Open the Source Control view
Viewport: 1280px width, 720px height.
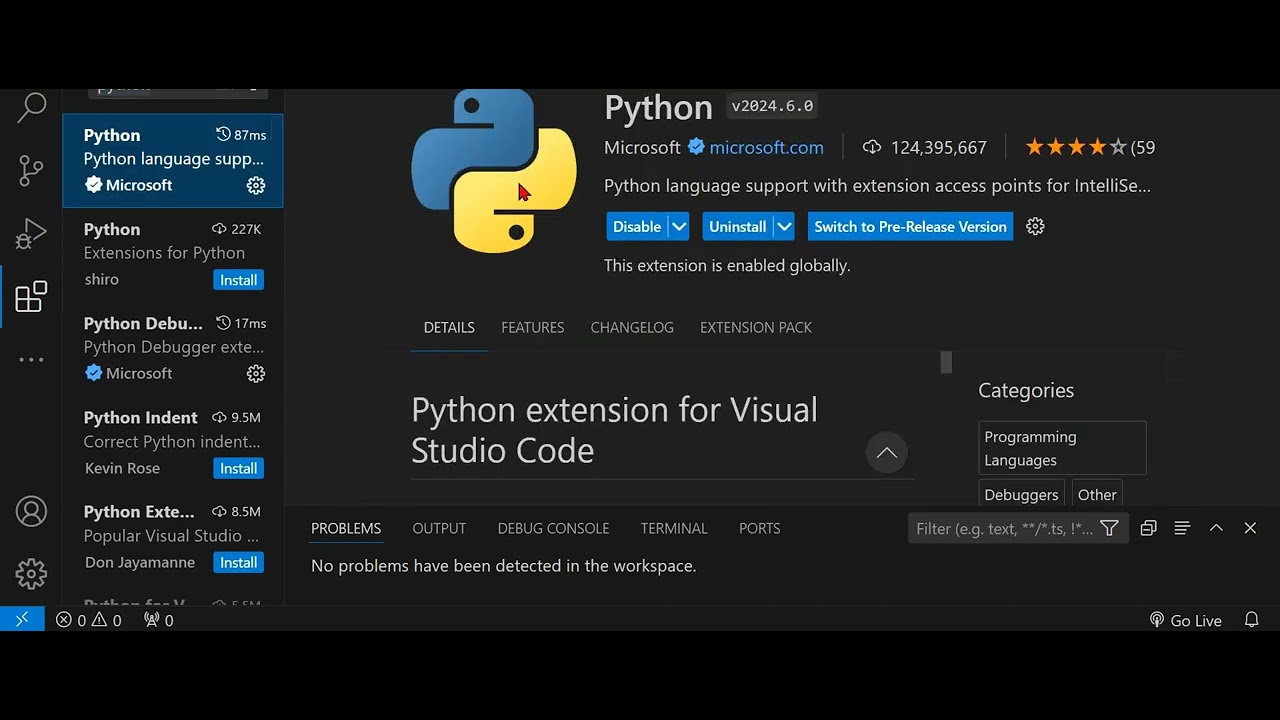tap(32, 171)
